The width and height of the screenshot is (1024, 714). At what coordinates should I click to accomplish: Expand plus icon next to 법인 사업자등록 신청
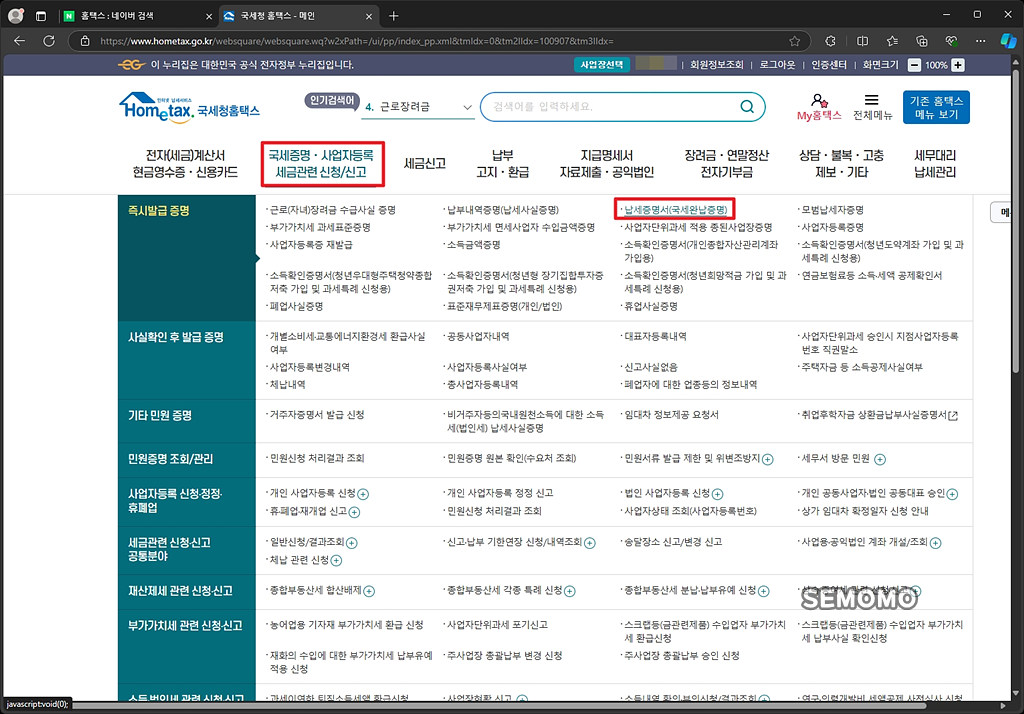pyautogui.click(x=717, y=494)
